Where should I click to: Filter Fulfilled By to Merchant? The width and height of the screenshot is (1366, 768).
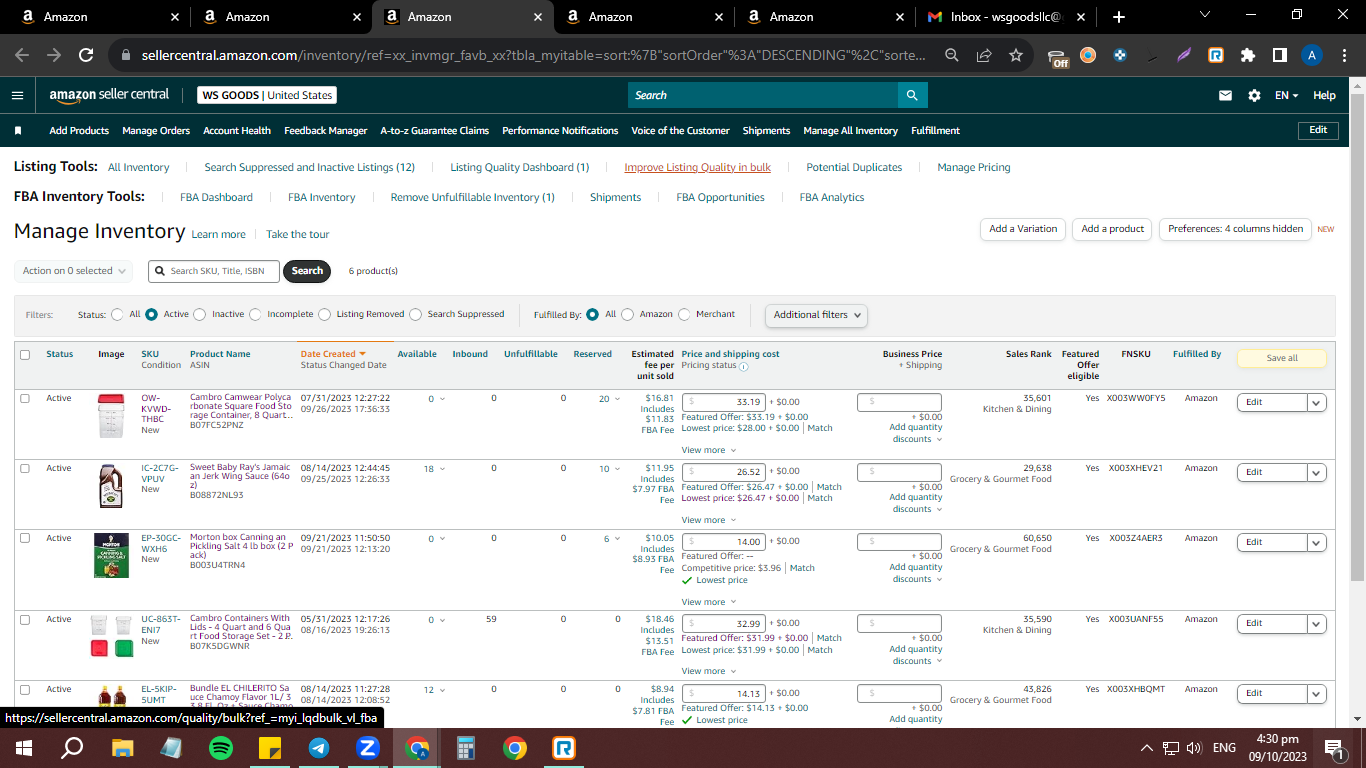point(685,314)
